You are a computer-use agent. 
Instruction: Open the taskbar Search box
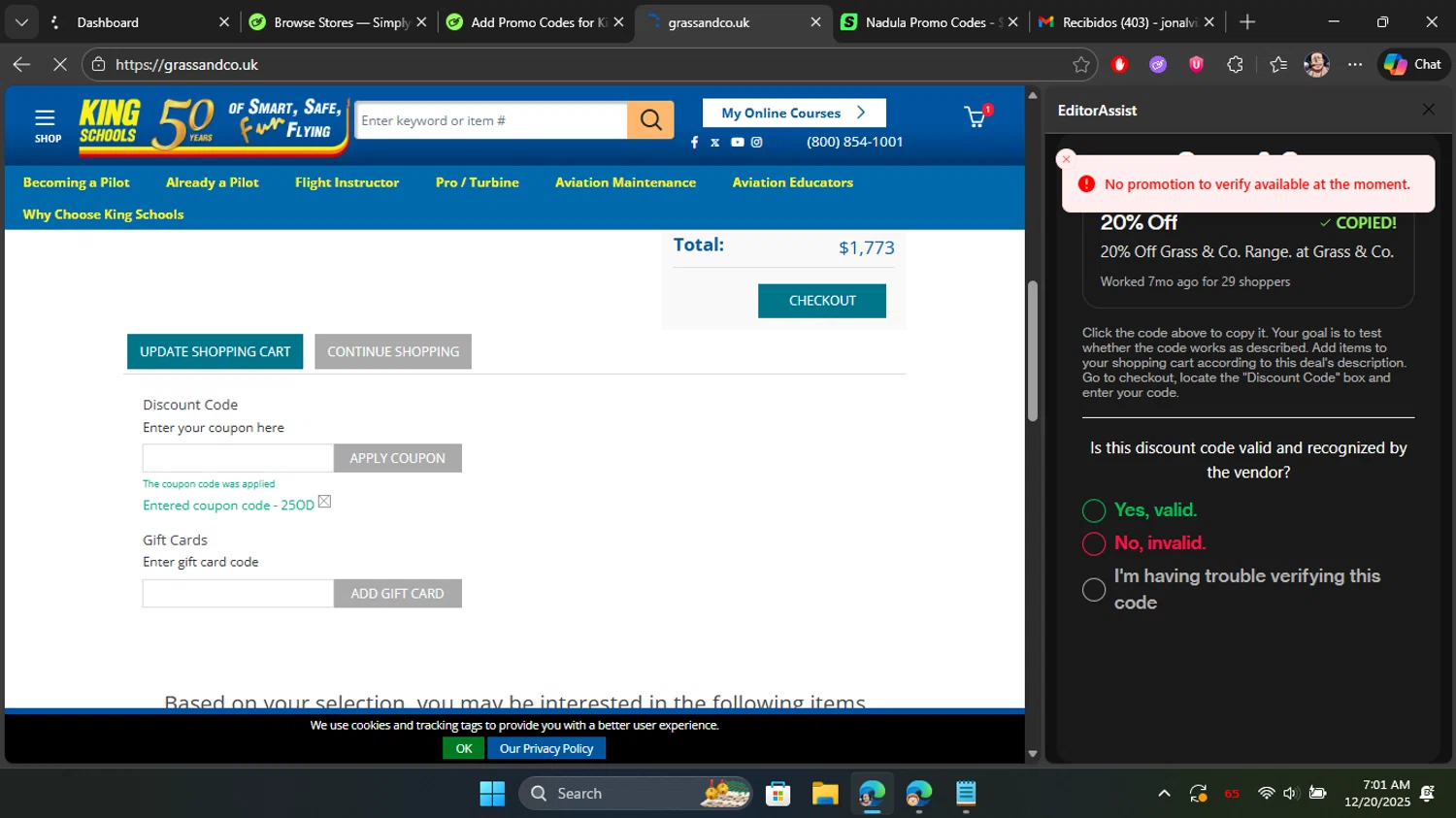637,794
